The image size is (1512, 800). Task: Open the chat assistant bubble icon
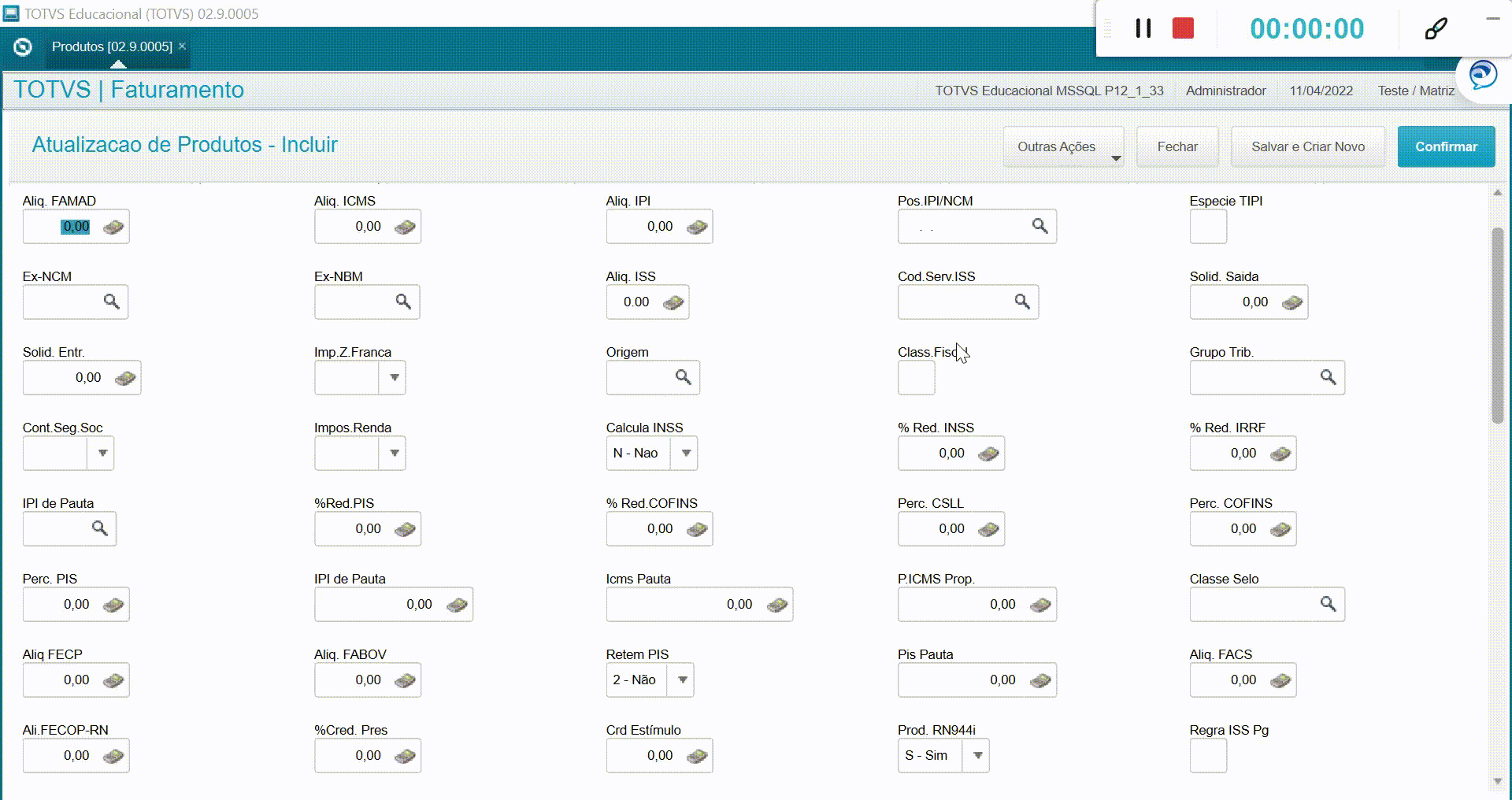point(1483,76)
